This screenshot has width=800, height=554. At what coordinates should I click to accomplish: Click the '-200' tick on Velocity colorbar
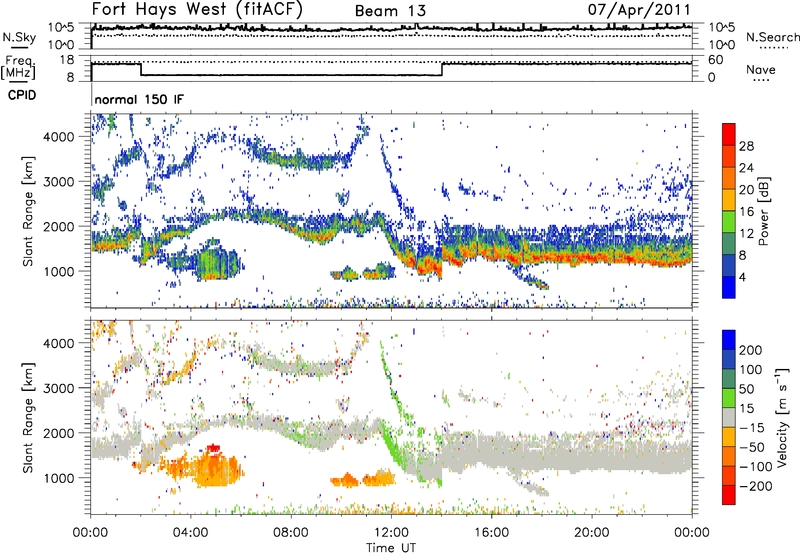(755, 486)
